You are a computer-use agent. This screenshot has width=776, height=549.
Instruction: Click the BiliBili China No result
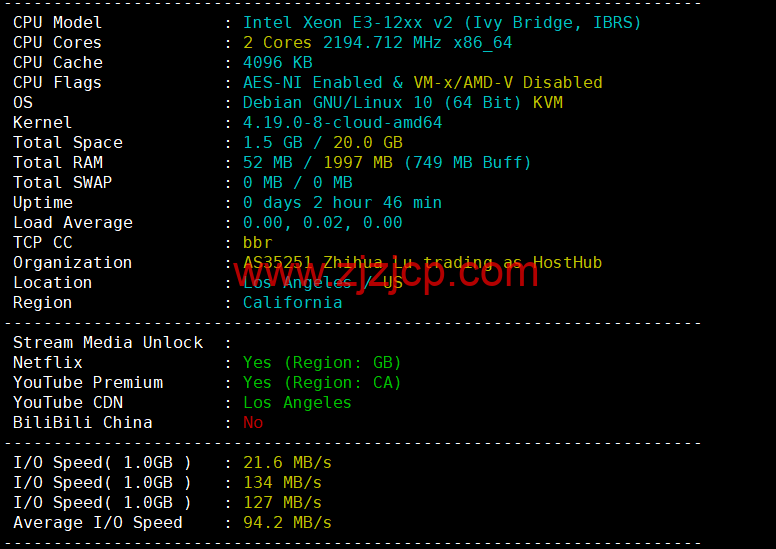(x=253, y=422)
